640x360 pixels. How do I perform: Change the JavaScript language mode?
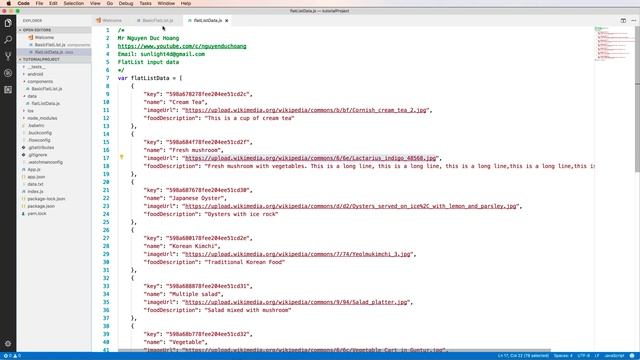coord(614,356)
